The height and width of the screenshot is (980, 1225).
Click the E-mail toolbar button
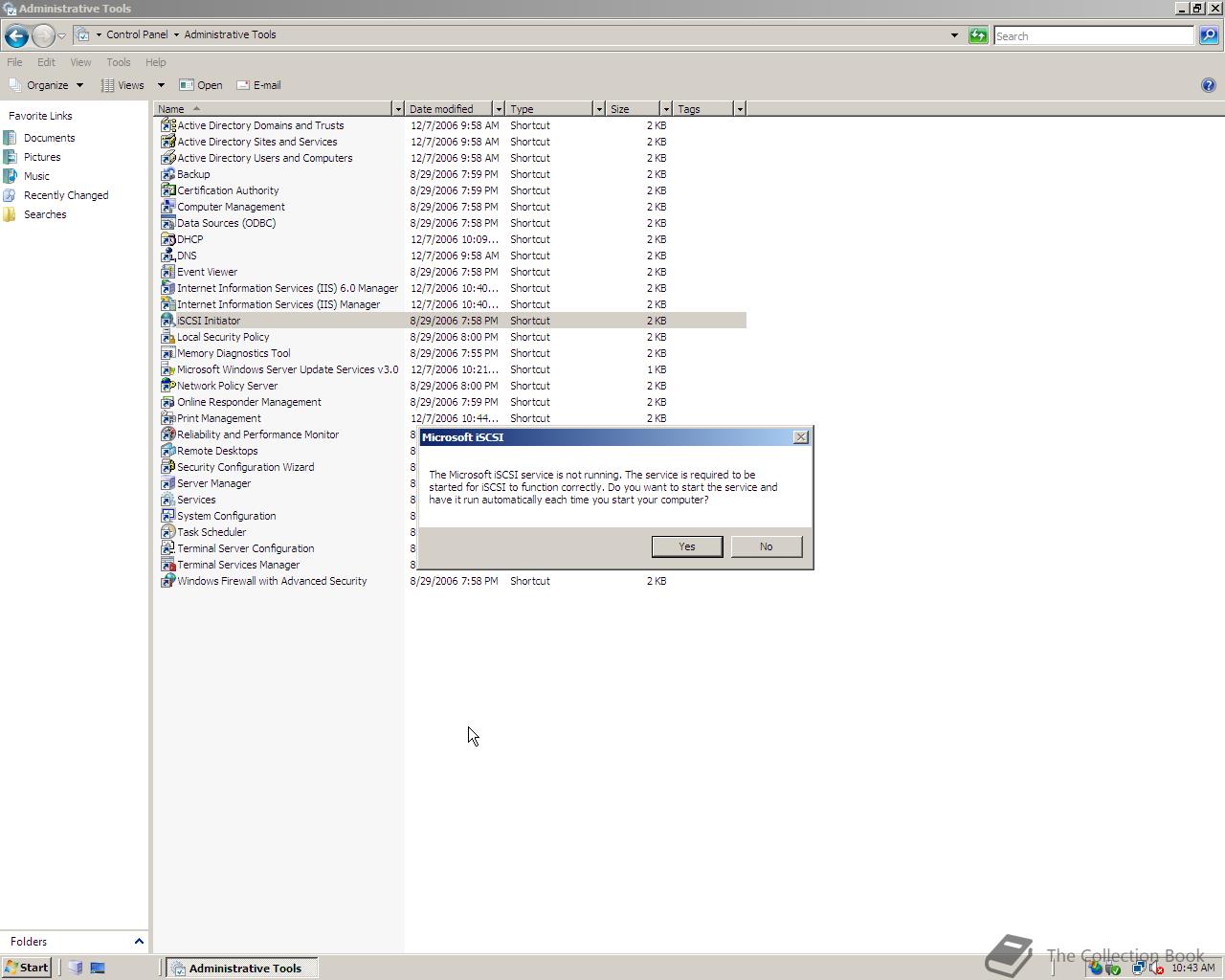pyautogui.click(x=258, y=85)
